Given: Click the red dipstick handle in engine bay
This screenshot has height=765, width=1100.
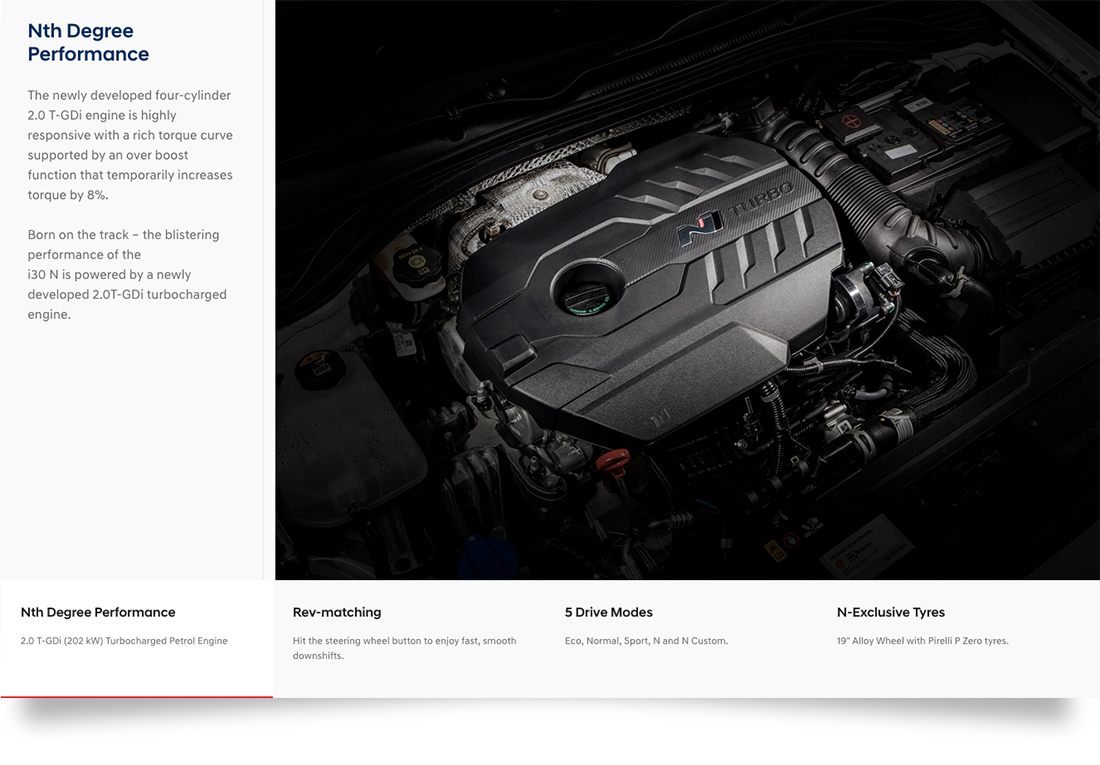Looking at the screenshot, I should [614, 461].
